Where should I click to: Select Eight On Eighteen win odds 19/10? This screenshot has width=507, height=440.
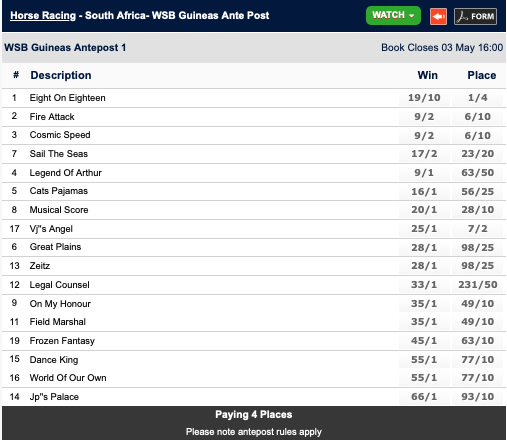pyautogui.click(x=424, y=98)
